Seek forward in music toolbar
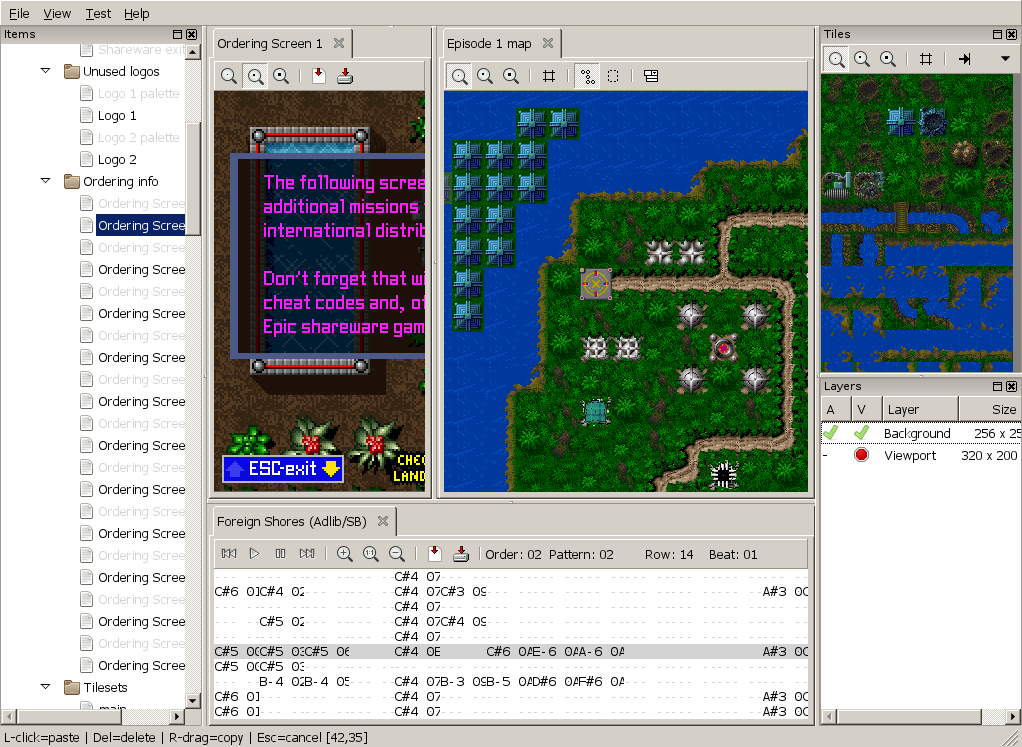The width and height of the screenshot is (1022, 747). (x=306, y=554)
